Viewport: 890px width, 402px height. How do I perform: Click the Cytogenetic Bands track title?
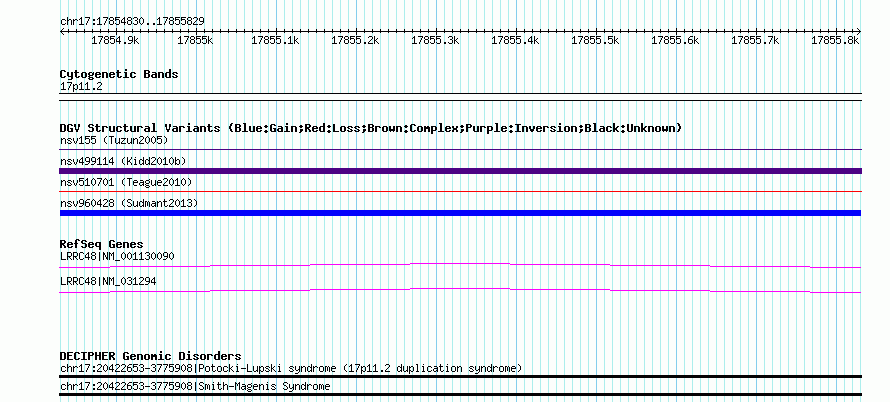(x=119, y=74)
